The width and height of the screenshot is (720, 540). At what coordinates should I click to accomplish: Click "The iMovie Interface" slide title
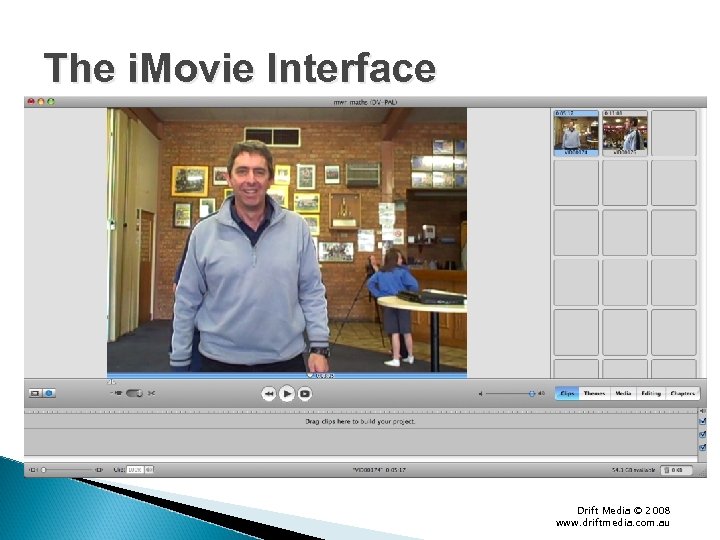(239, 68)
